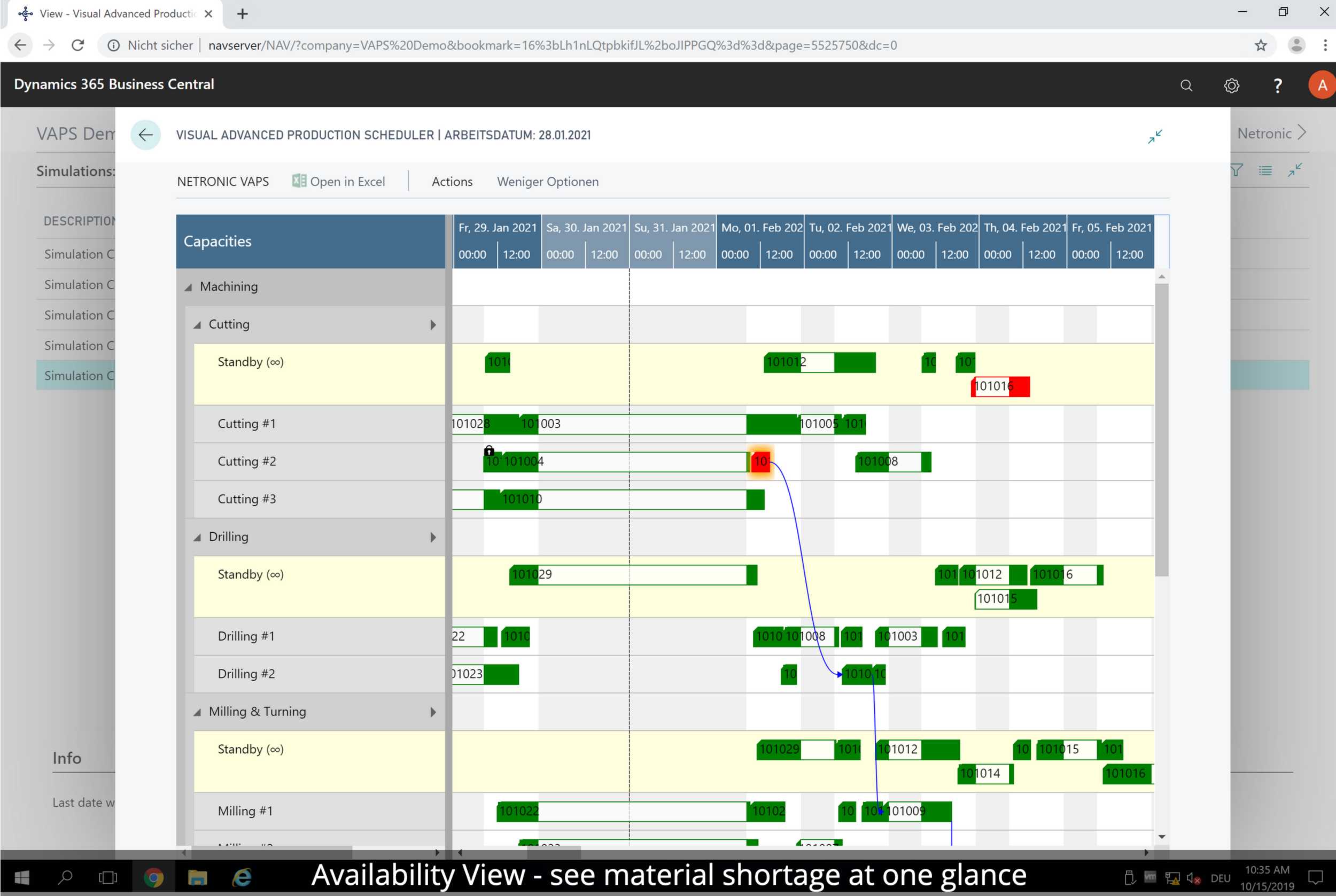
Task: Open the taskbar notification center
Action: (x=1316, y=877)
